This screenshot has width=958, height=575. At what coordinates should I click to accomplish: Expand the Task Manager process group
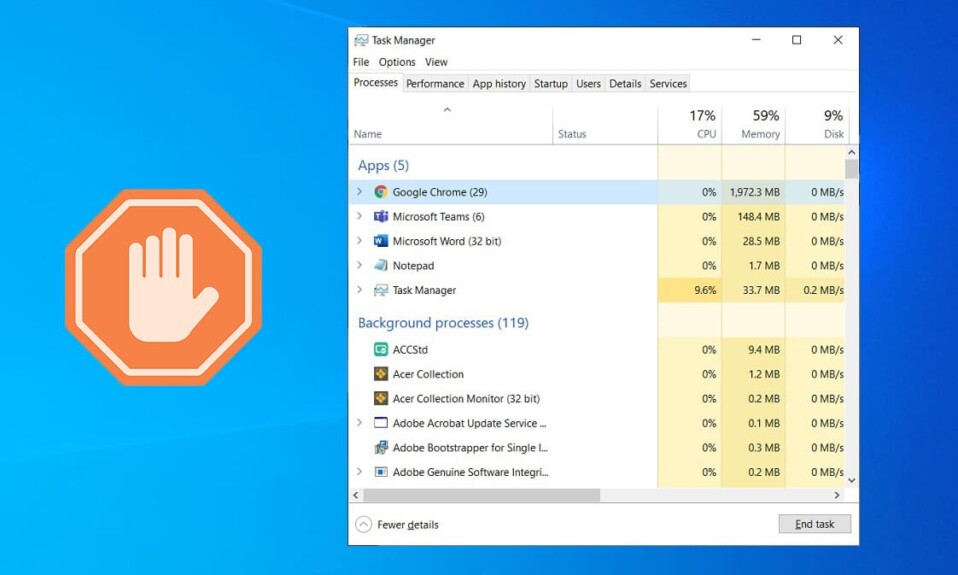pos(359,290)
